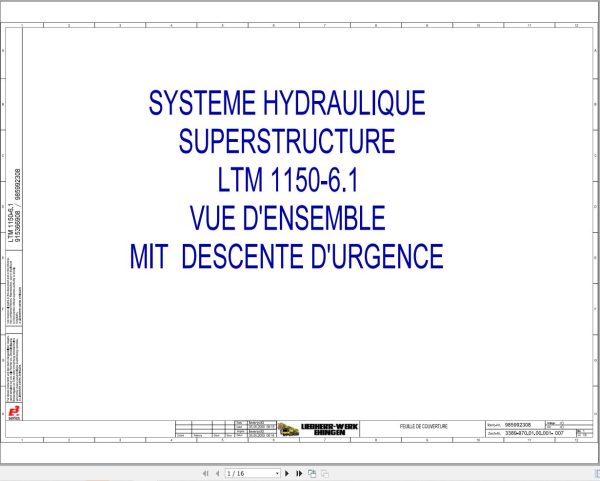Click the 'VUE D'ENSEMBLE' text line
Viewport: 600px width, 481px height.
(287, 218)
